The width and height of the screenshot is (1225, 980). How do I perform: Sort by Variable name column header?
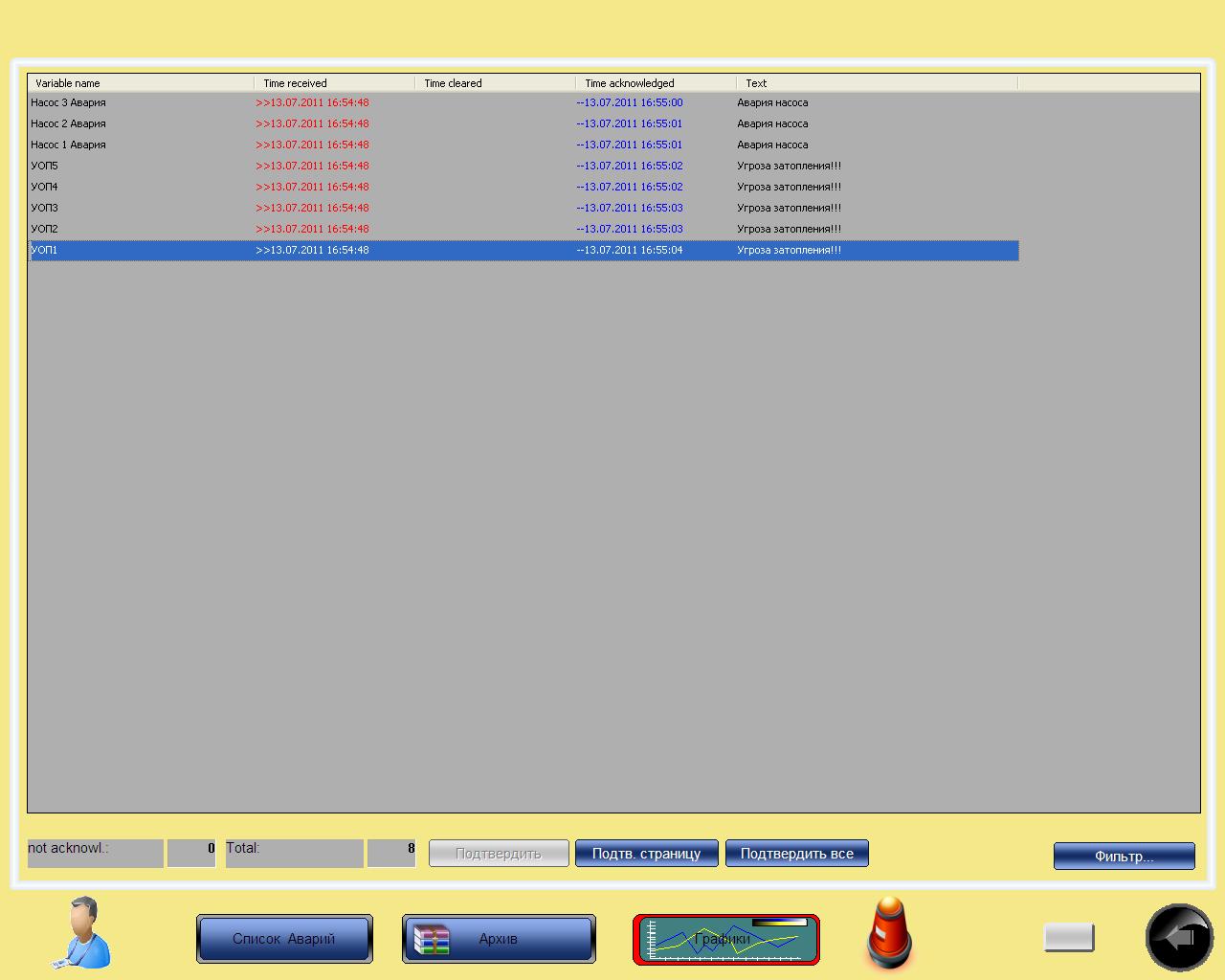coord(141,83)
